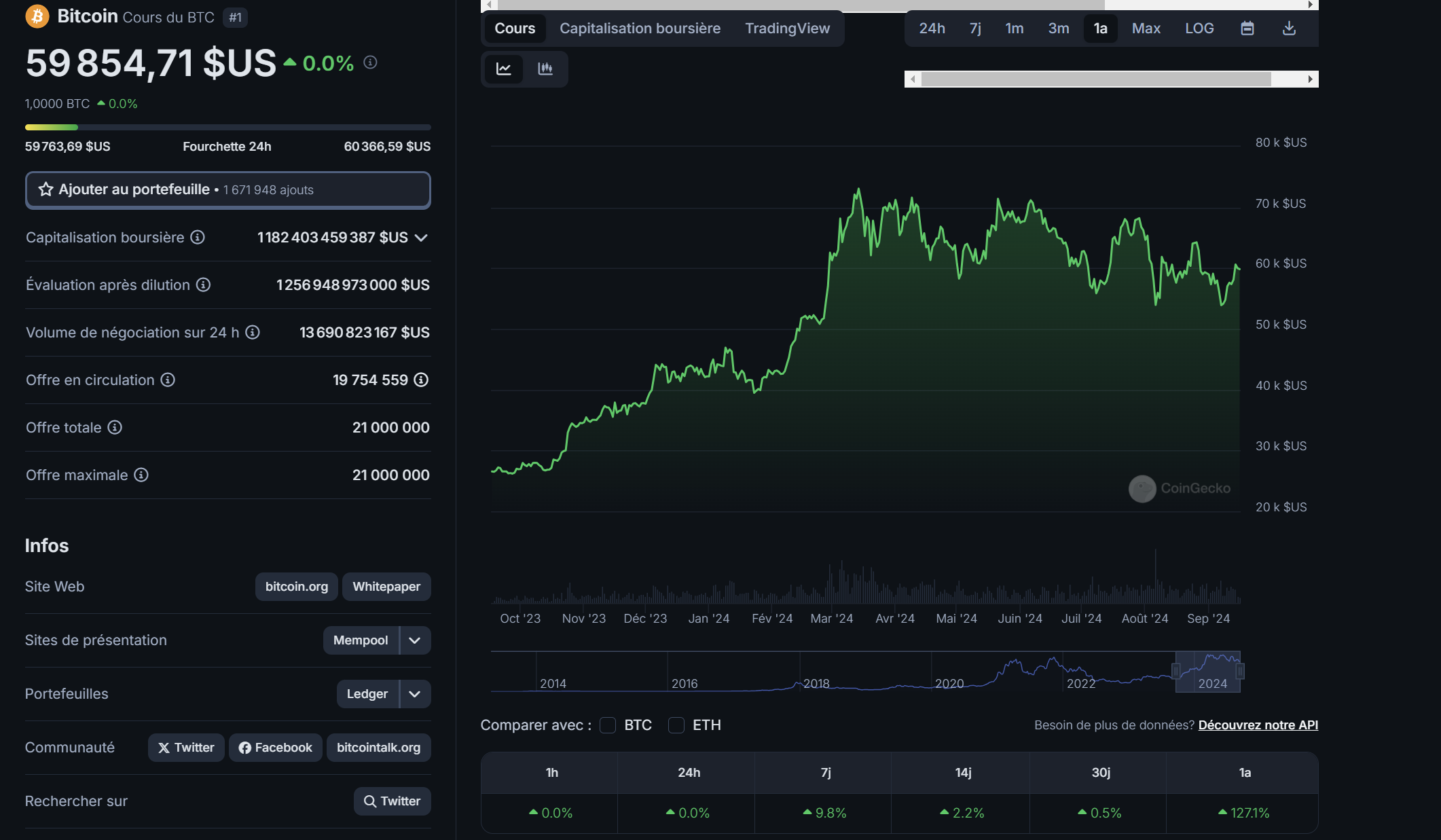
Task: Open the Whitepaper link
Action: [386, 587]
